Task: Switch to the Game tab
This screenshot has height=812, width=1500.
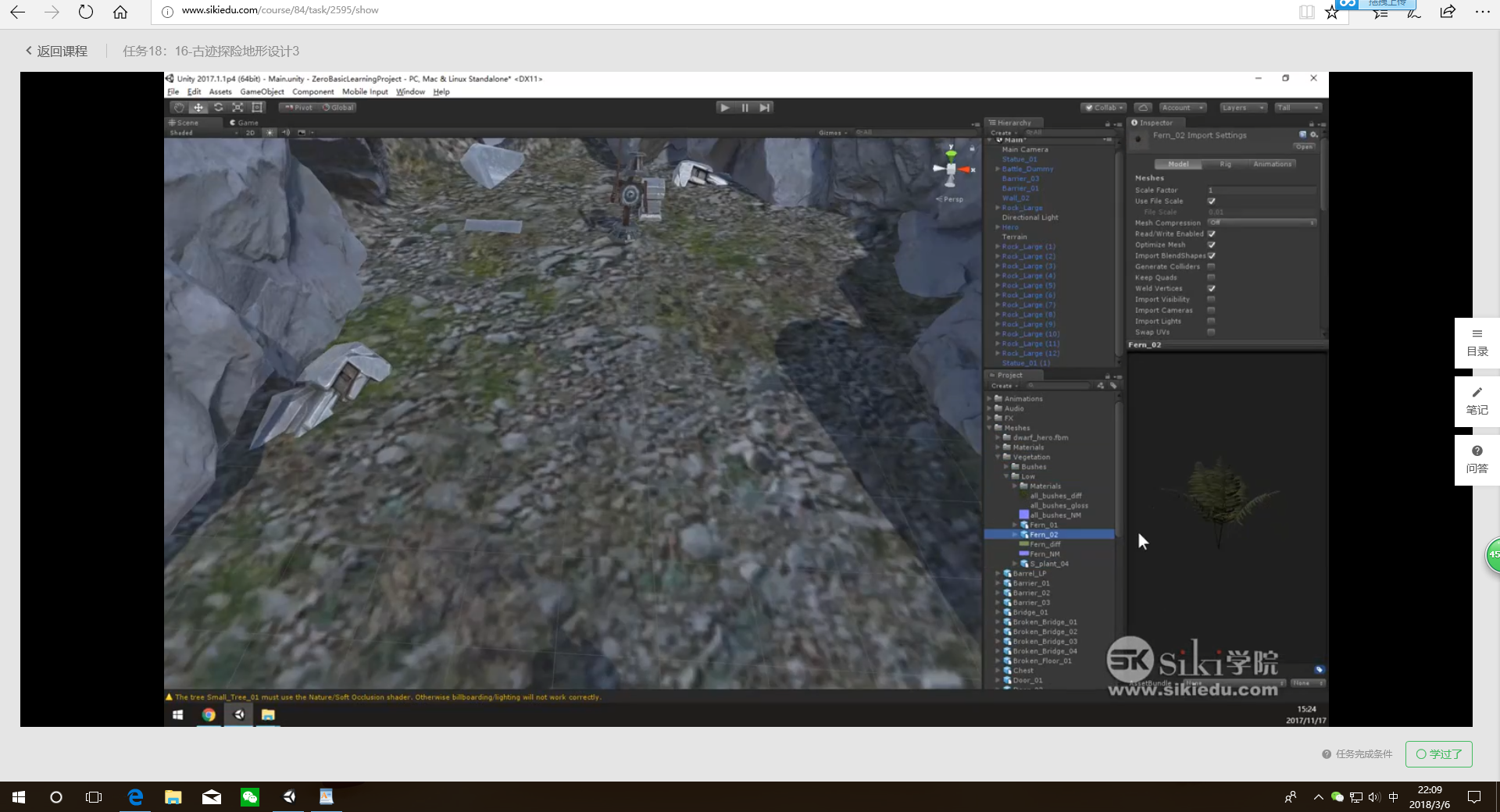Action: [x=244, y=123]
